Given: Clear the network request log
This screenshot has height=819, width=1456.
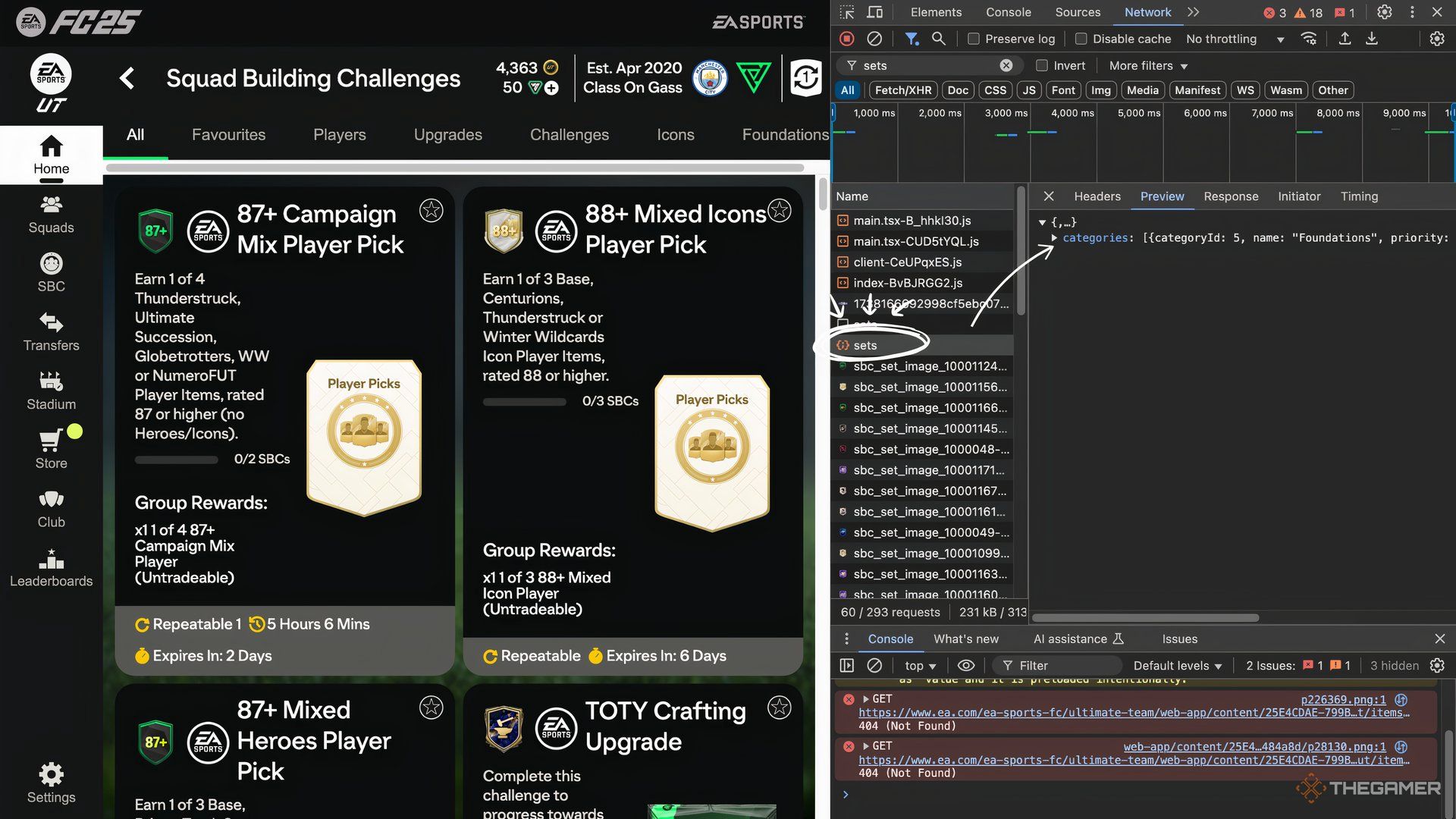Looking at the screenshot, I should point(874,39).
